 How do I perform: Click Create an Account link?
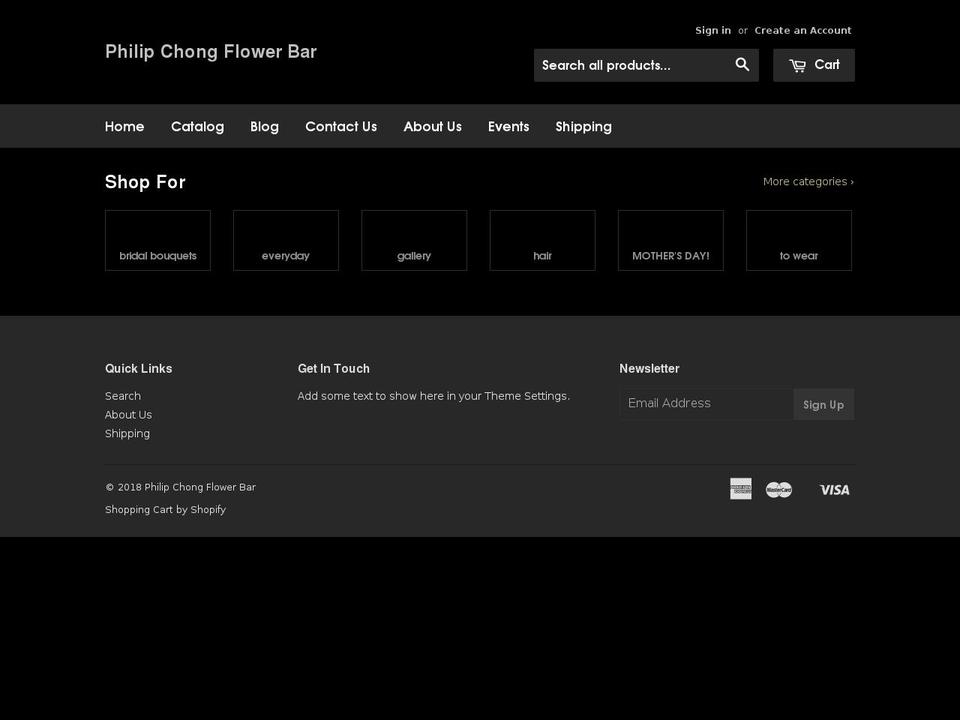click(803, 31)
